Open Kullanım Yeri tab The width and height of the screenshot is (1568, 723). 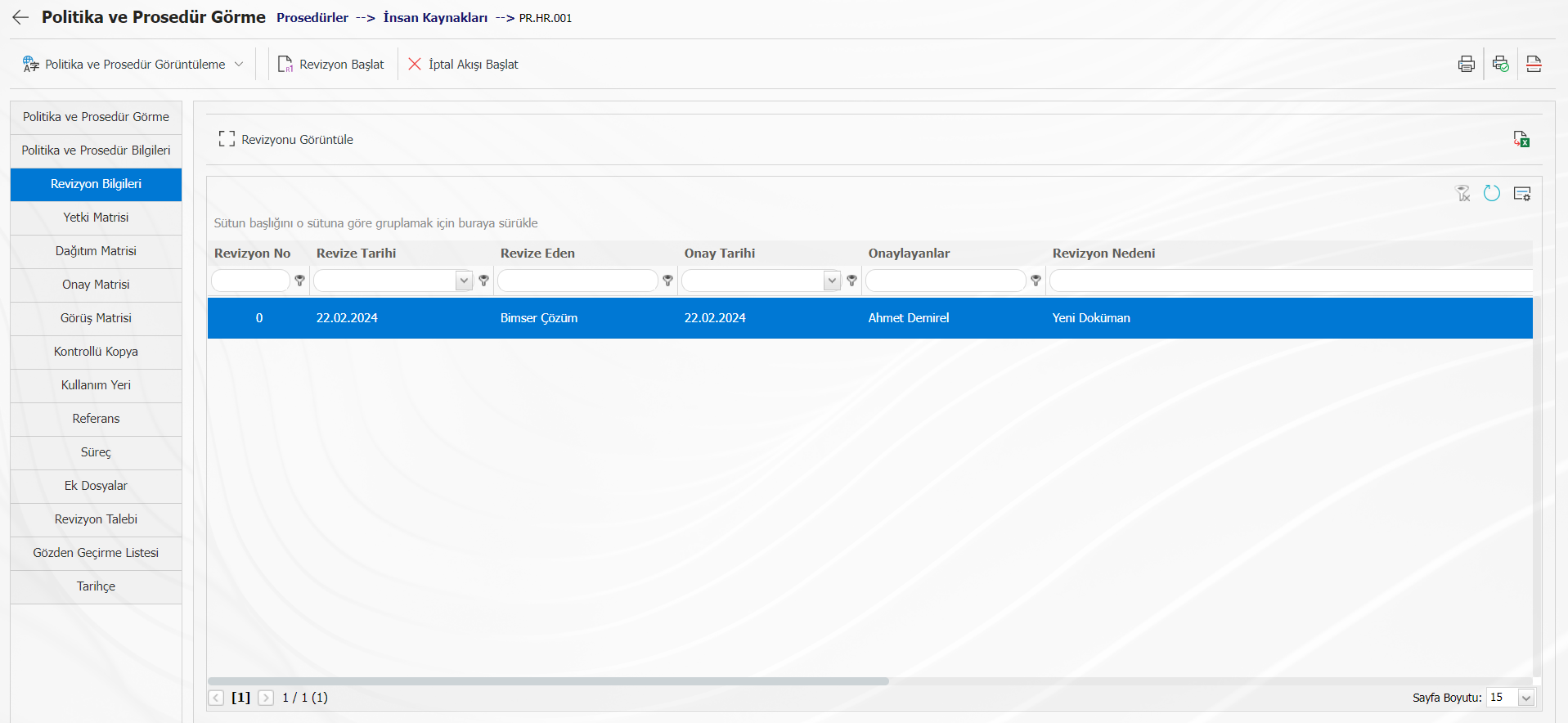pyautogui.click(x=96, y=385)
